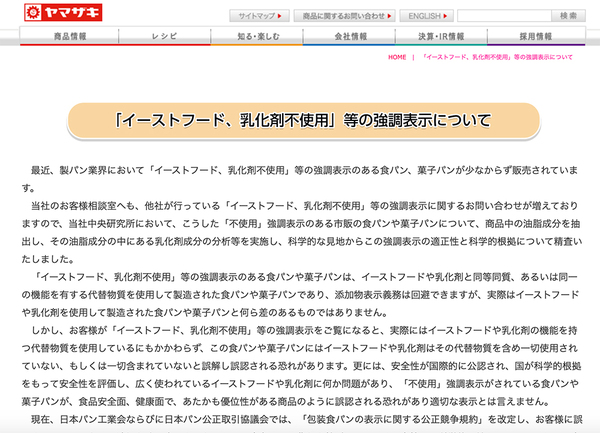Switch to the ENGLISH site
600x433 pixels.
426,16
